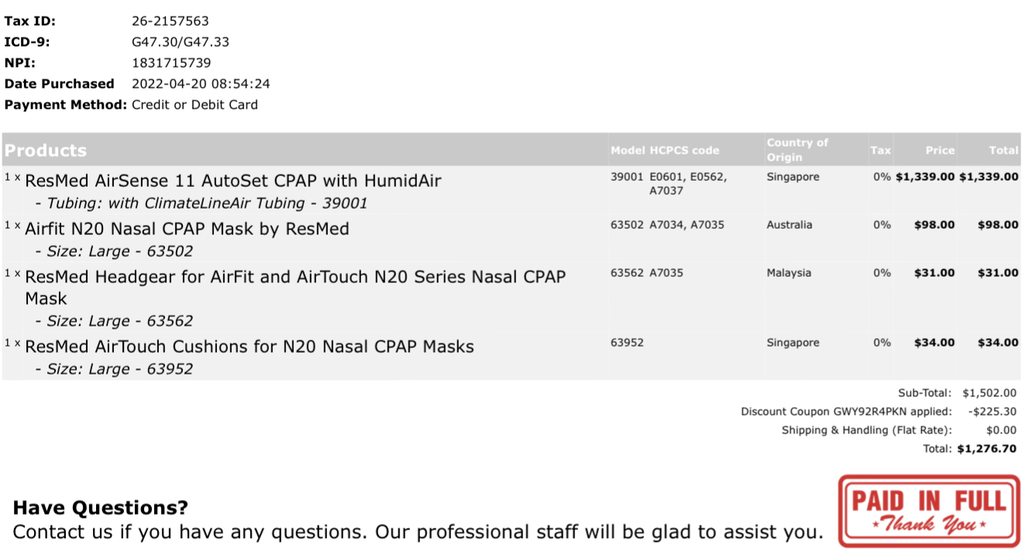Click the ICD-9 code G47.30/G47.33
Screen dimensions: 1023x552
coord(181,42)
